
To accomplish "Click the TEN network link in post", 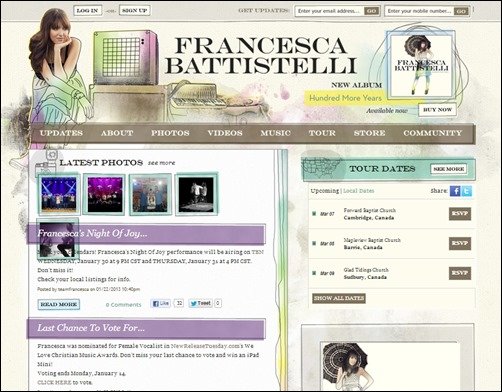I will (258, 252).
